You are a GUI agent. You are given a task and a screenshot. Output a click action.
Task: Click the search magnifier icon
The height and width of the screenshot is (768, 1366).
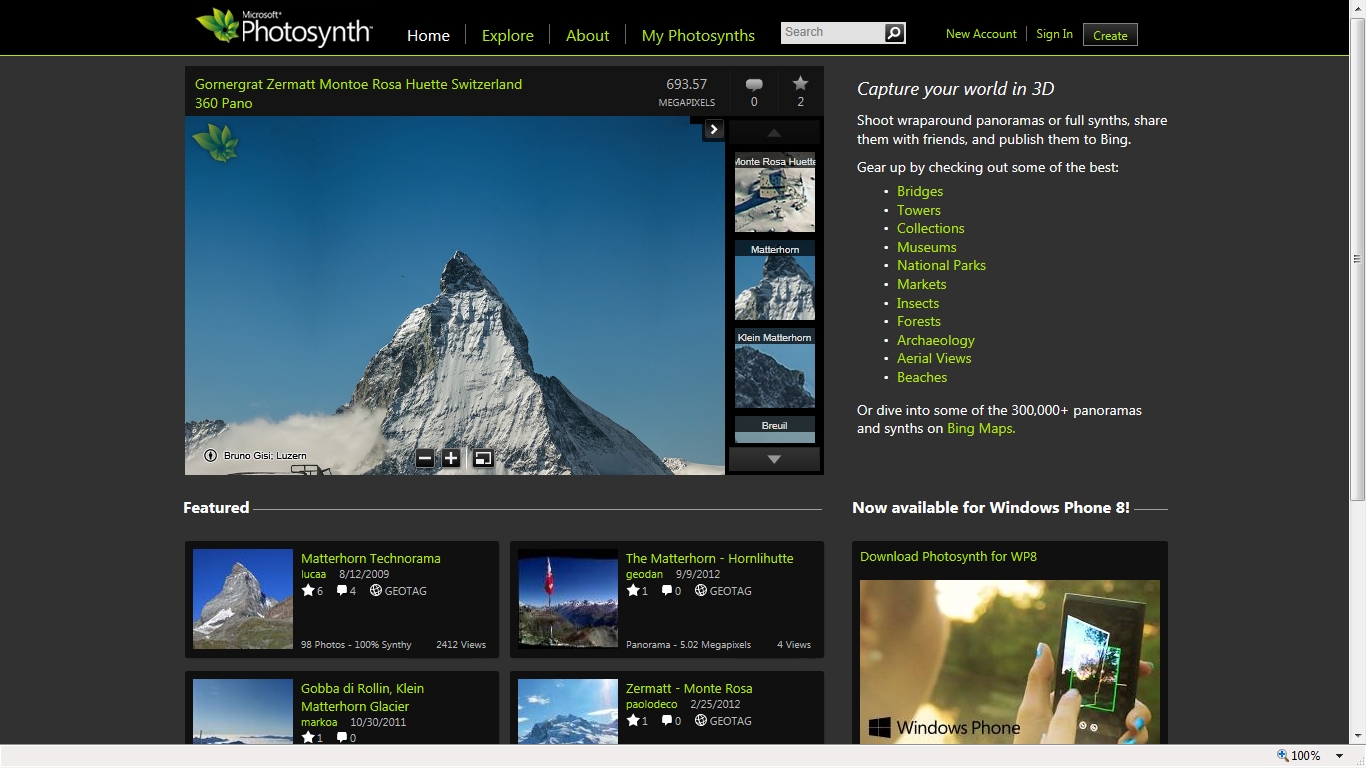tap(894, 33)
